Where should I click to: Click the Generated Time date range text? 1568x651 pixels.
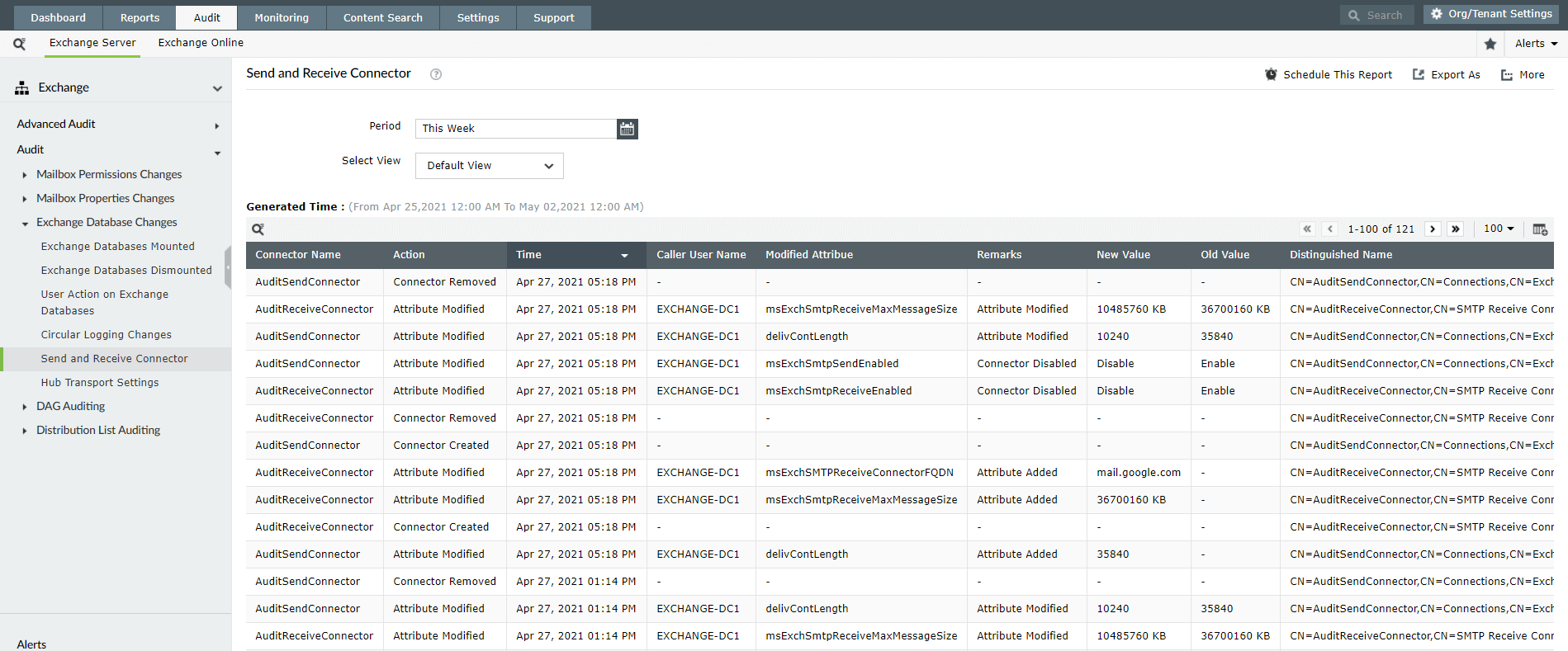tap(496, 207)
